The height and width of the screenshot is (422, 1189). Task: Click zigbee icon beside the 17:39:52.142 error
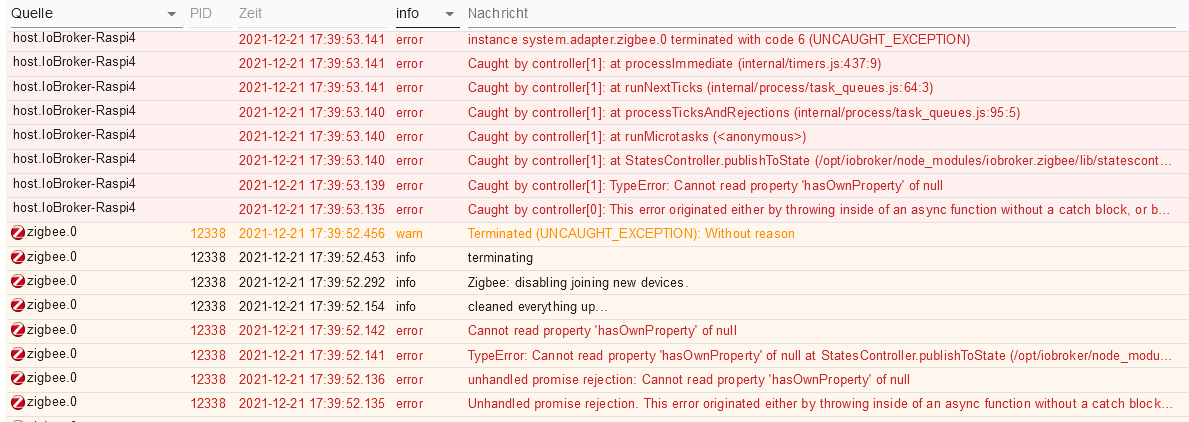(x=18, y=330)
